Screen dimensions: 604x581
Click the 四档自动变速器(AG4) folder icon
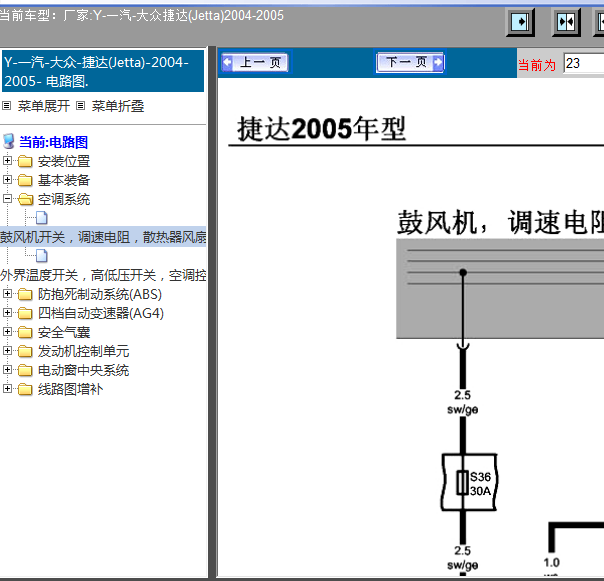[x=25, y=313]
